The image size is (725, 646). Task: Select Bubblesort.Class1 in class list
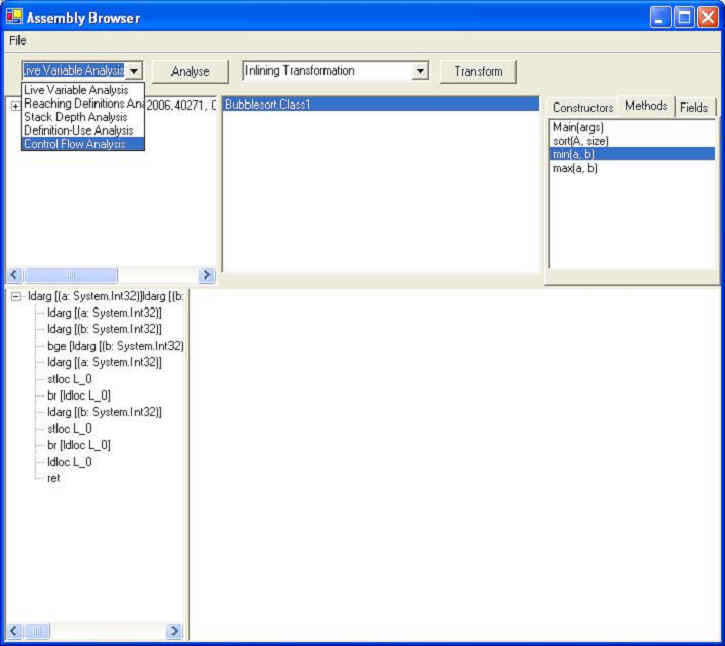click(x=268, y=104)
